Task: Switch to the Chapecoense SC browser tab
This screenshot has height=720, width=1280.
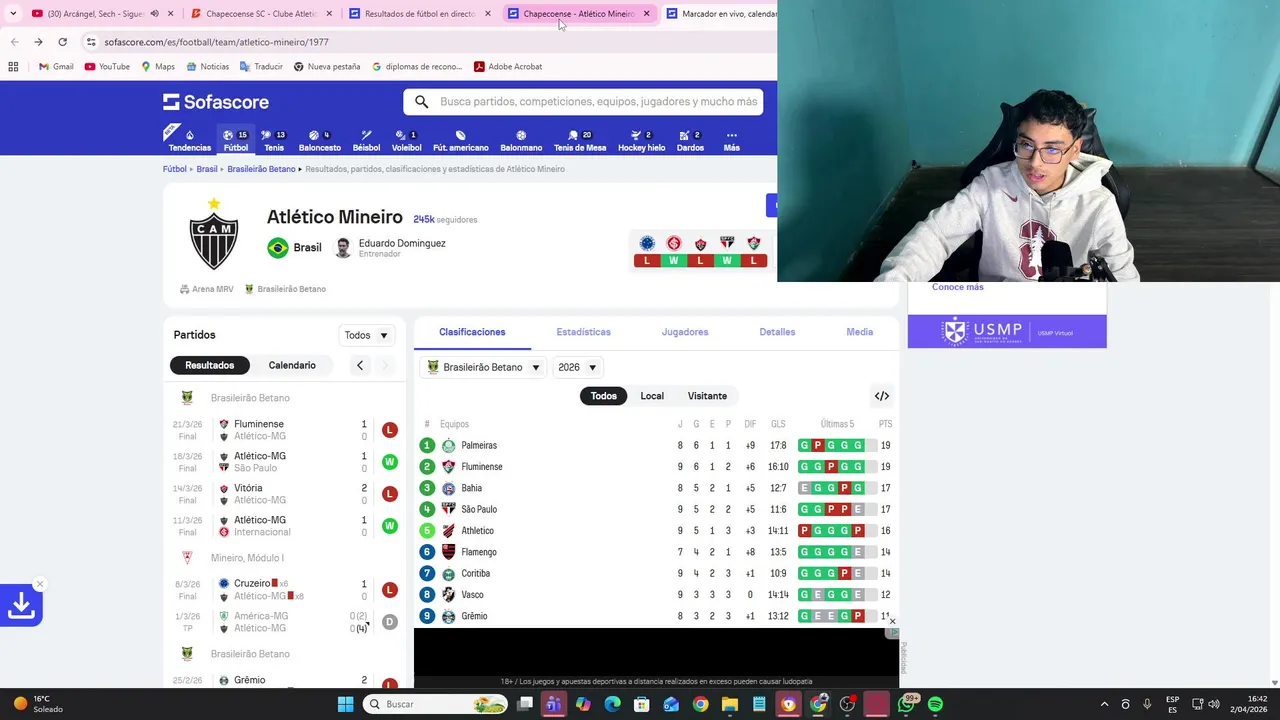Action: [x=261, y=14]
